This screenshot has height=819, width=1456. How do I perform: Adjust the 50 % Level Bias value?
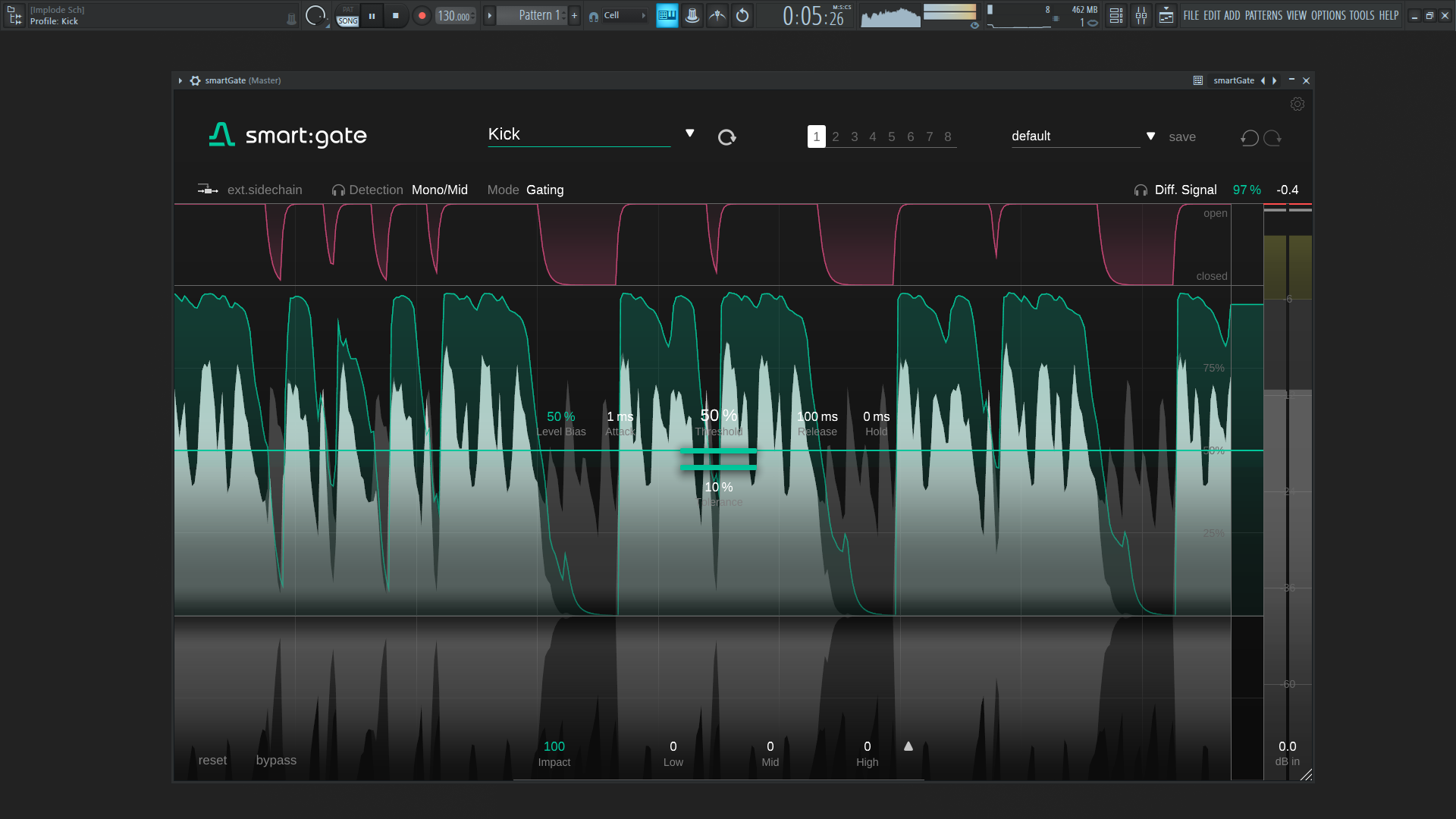pyautogui.click(x=561, y=416)
